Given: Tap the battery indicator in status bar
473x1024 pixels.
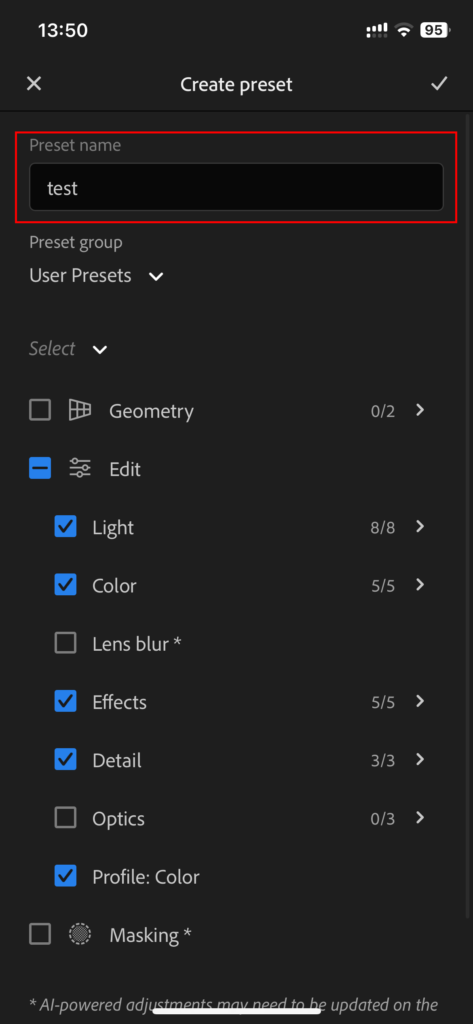Looking at the screenshot, I should pyautogui.click(x=434, y=30).
